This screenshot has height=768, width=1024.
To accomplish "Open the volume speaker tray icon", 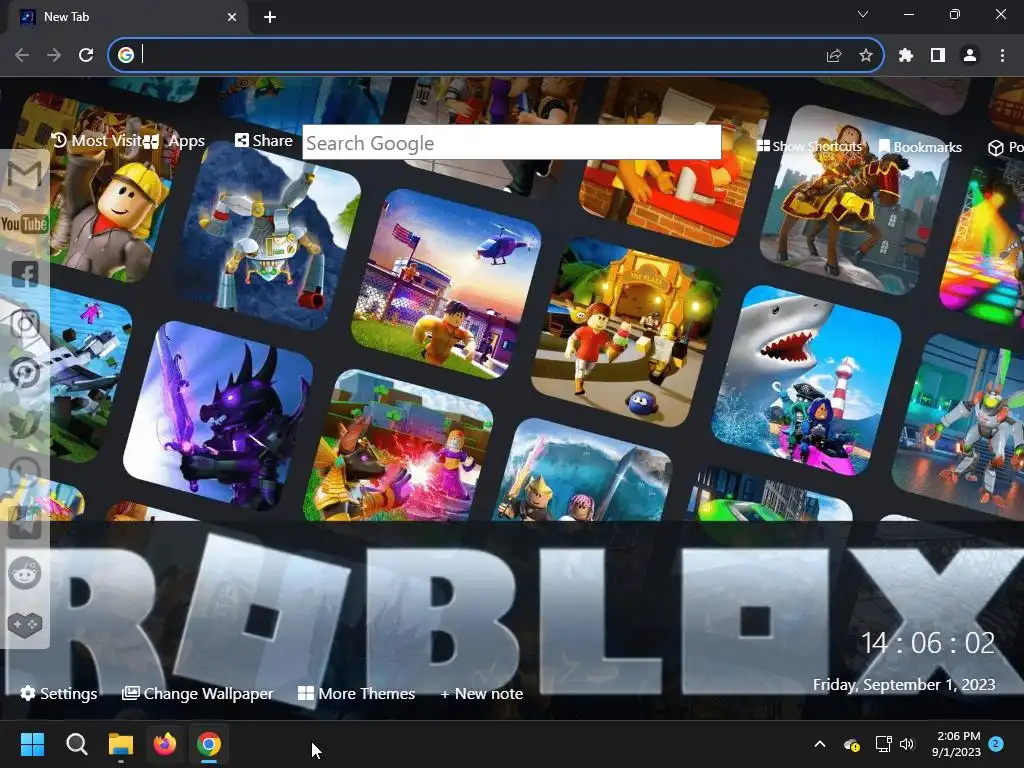I will click(x=906, y=744).
